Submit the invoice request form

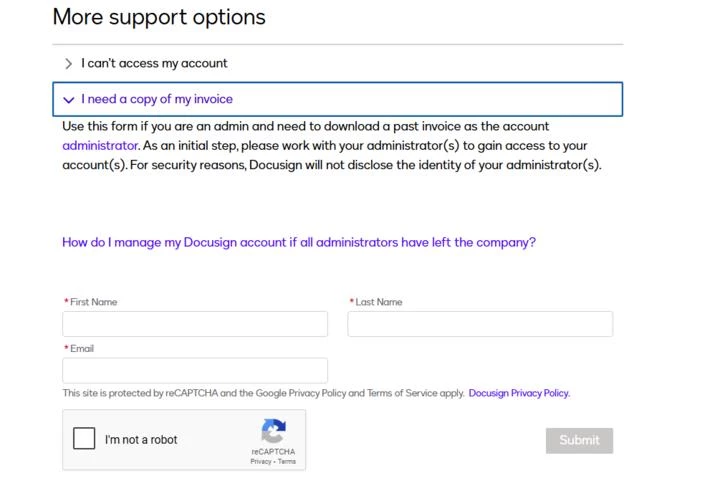point(579,441)
